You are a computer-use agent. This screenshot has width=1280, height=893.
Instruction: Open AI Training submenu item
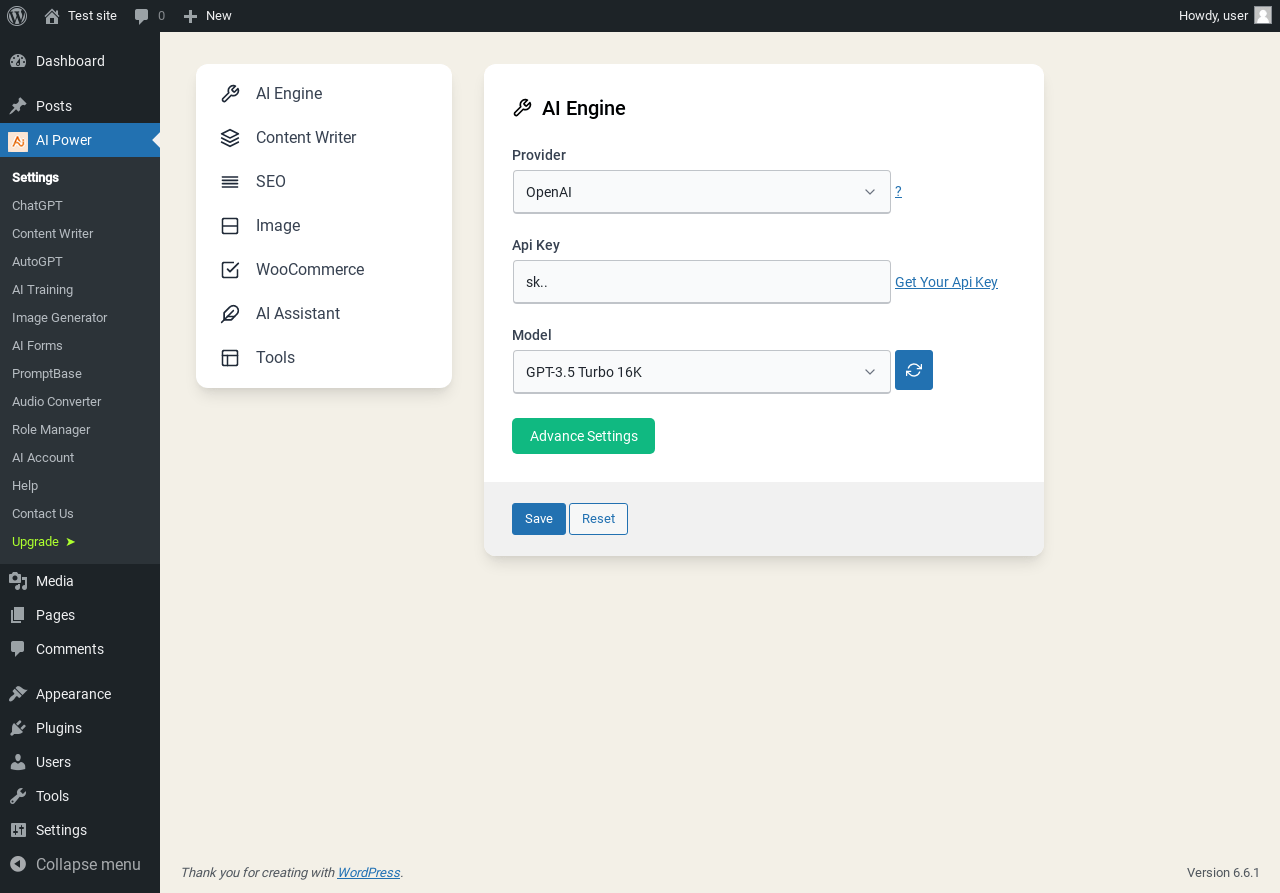pyautogui.click(x=80, y=289)
